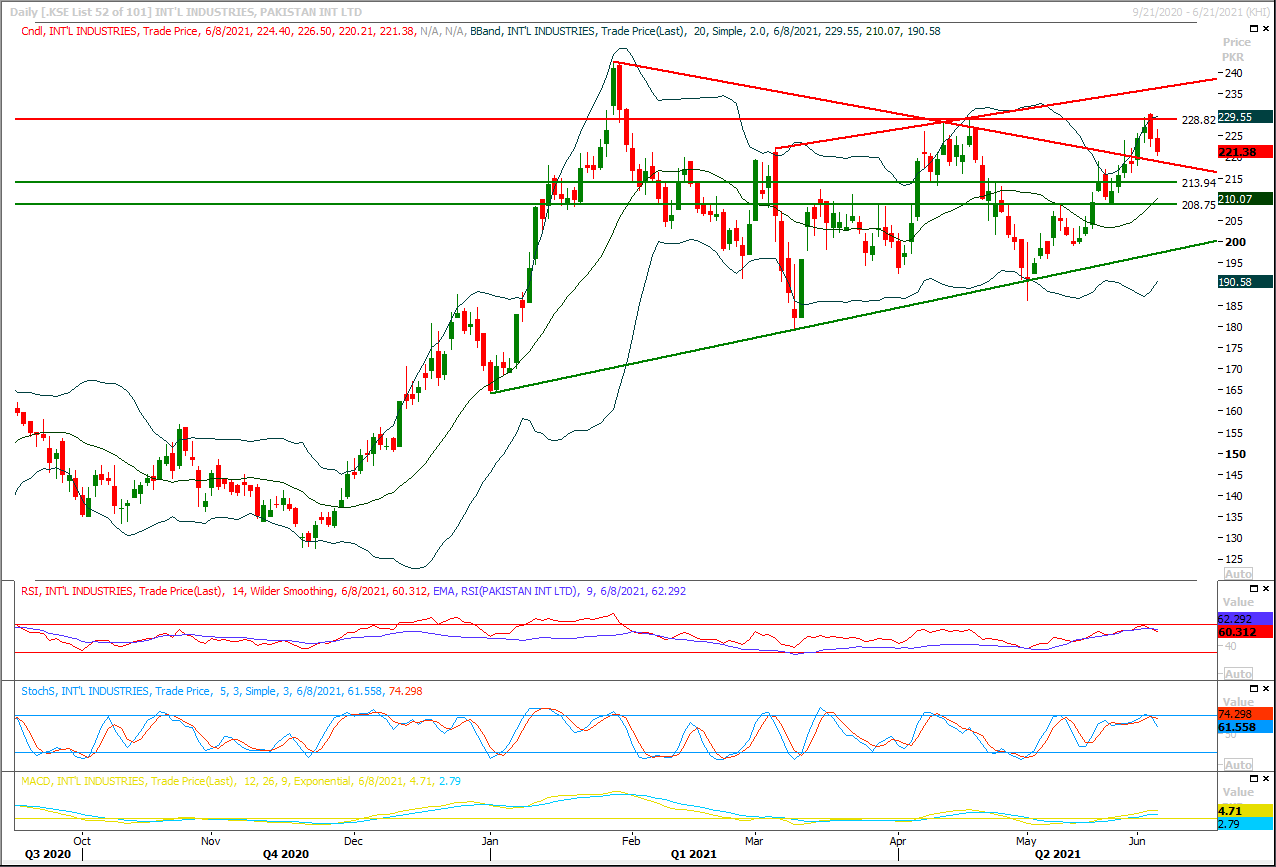1276x867 pixels.
Task: Click the May label on the time axis
Action: (1027, 841)
